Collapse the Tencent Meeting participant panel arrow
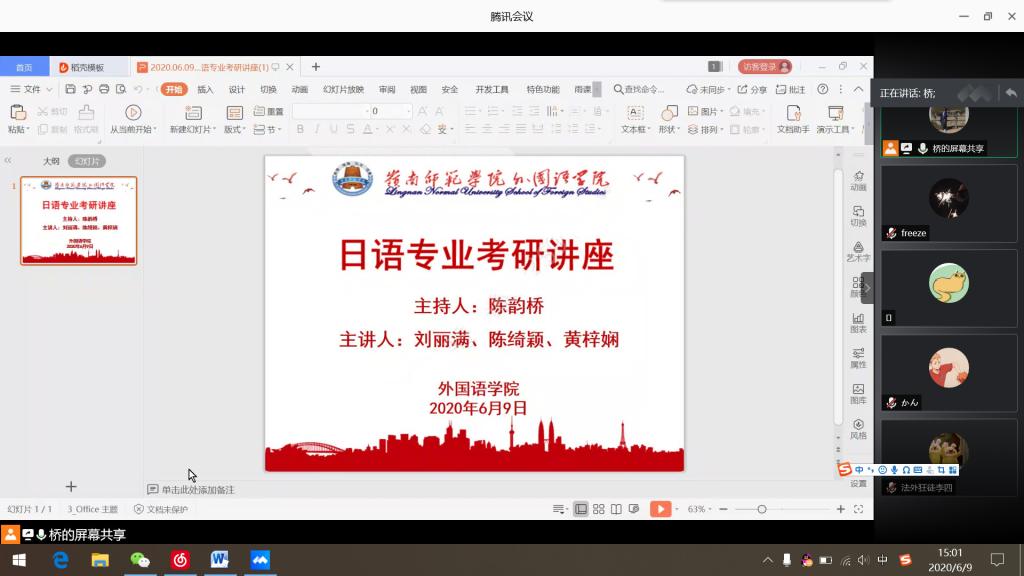The height and width of the screenshot is (576, 1024). pyautogui.click(x=867, y=288)
